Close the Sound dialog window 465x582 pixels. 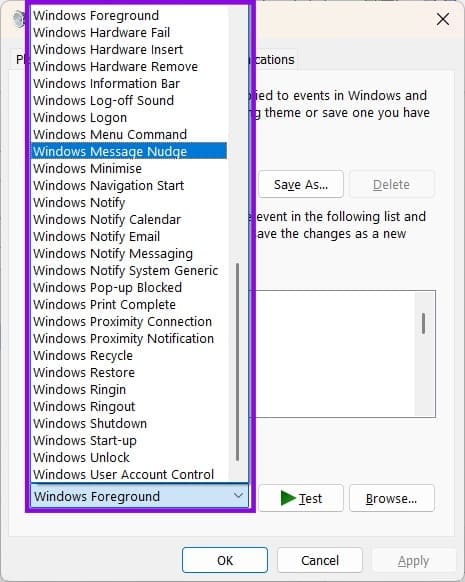coord(443,19)
